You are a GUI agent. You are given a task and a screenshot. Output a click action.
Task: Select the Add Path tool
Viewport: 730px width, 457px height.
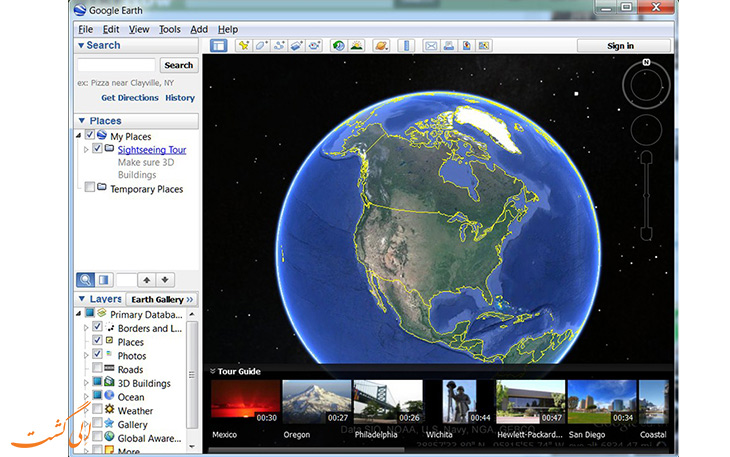pyautogui.click(x=279, y=46)
